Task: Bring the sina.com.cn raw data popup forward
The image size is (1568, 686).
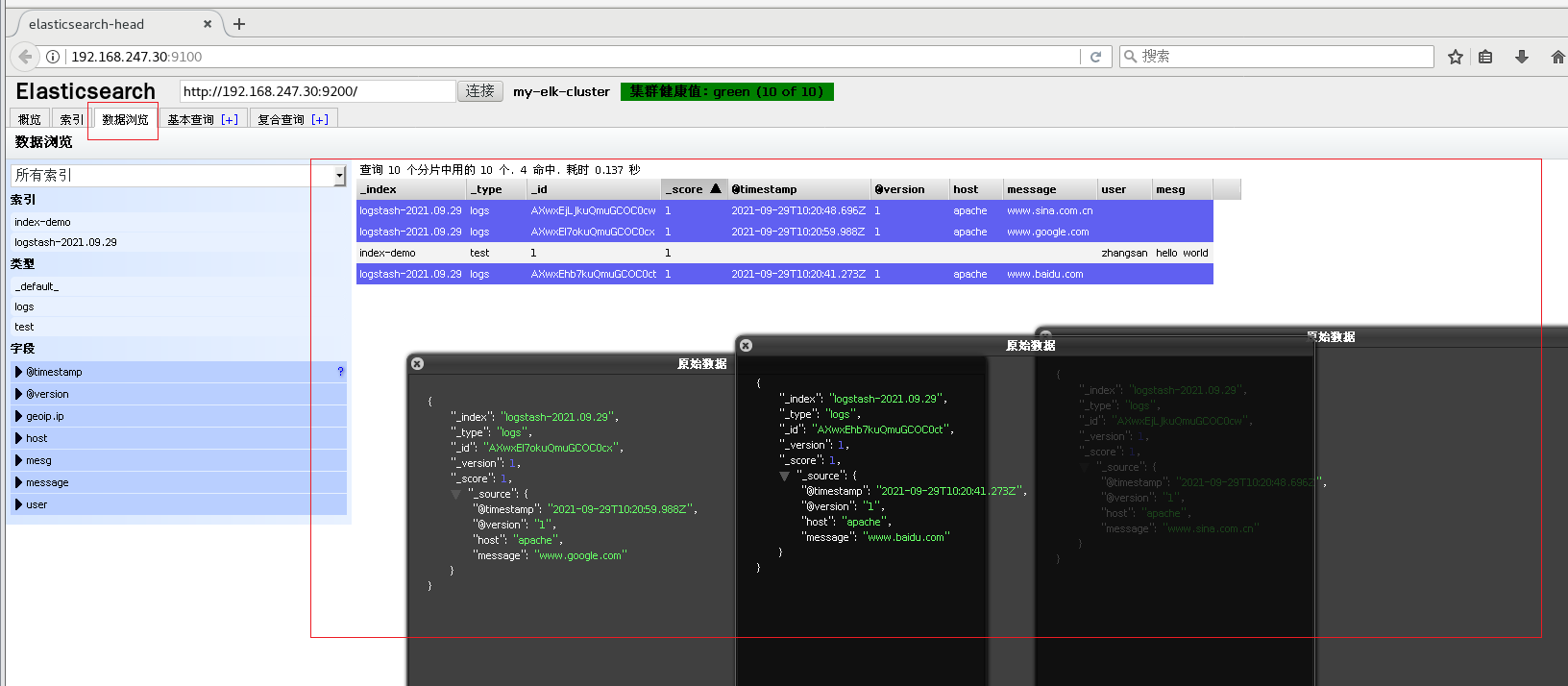Action: click(x=1441, y=337)
